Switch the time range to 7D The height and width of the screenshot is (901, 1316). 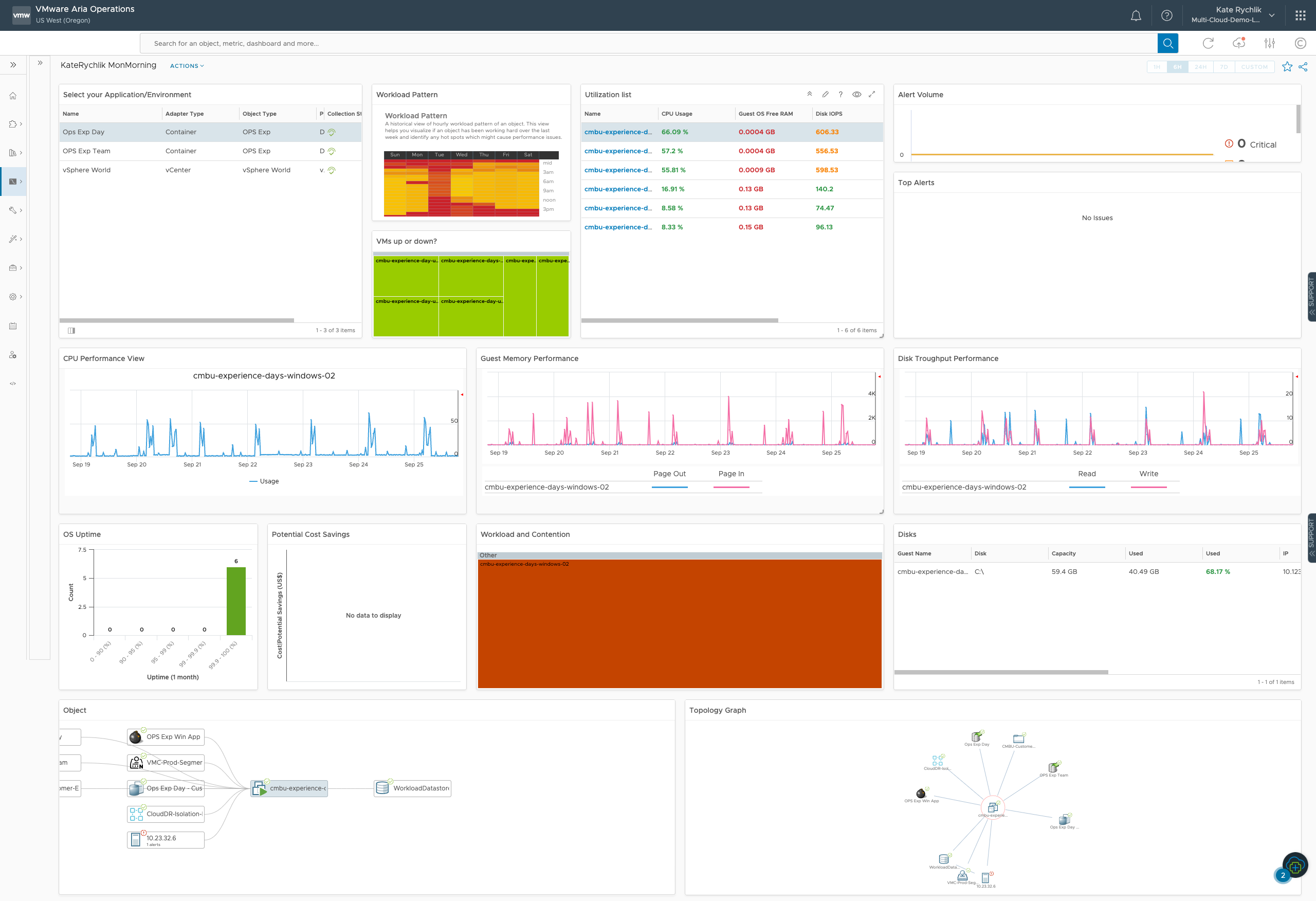coord(1223,67)
